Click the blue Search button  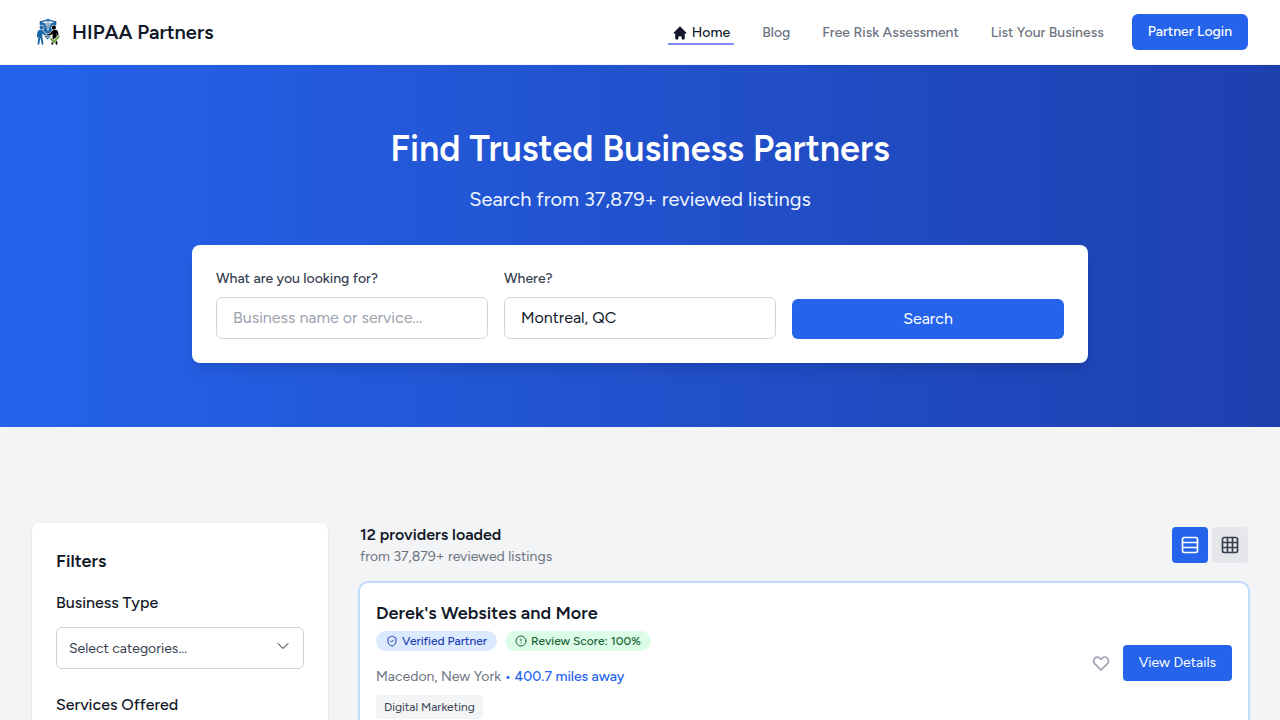[x=928, y=319]
